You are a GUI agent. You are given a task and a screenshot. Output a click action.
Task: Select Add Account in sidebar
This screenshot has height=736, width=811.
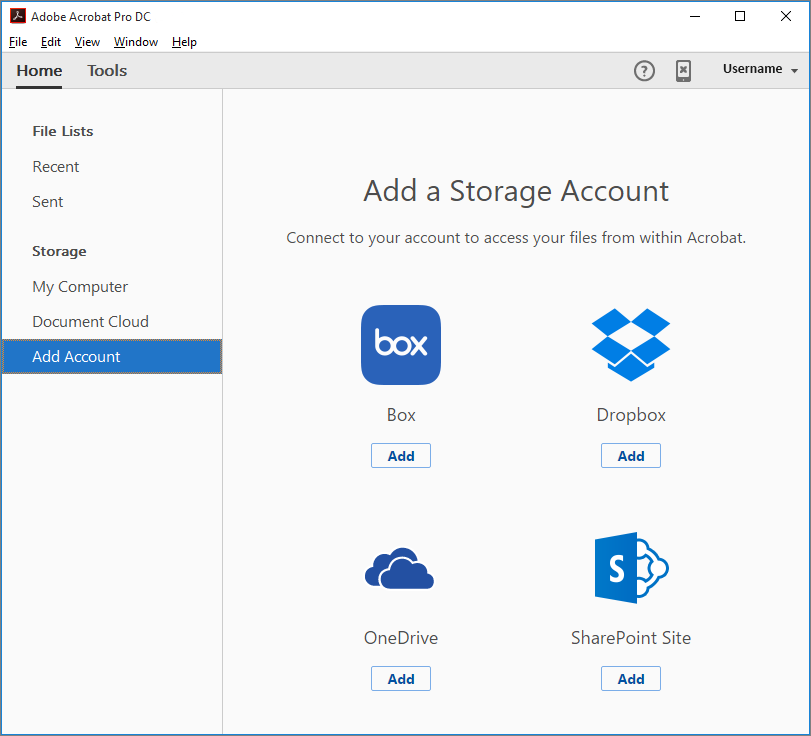click(x=112, y=356)
